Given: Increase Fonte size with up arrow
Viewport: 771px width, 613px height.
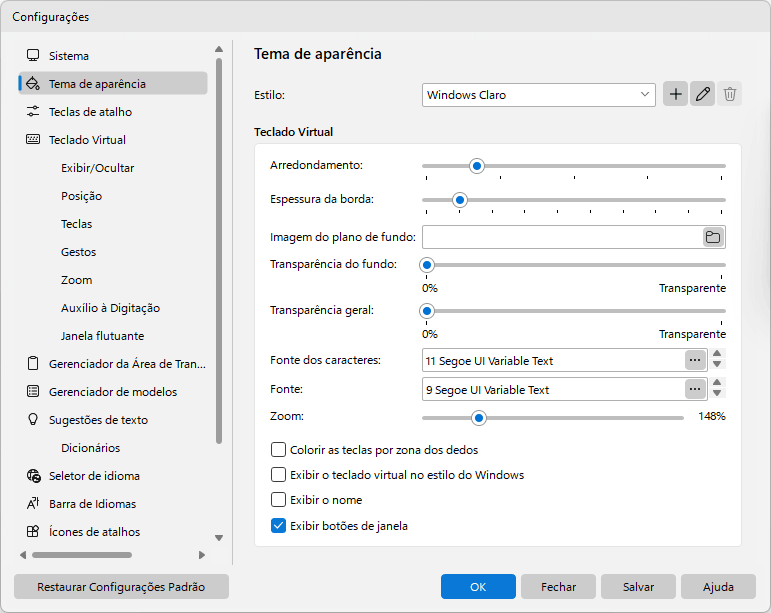Looking at the screenshot, I should click(x=717, y=383).
